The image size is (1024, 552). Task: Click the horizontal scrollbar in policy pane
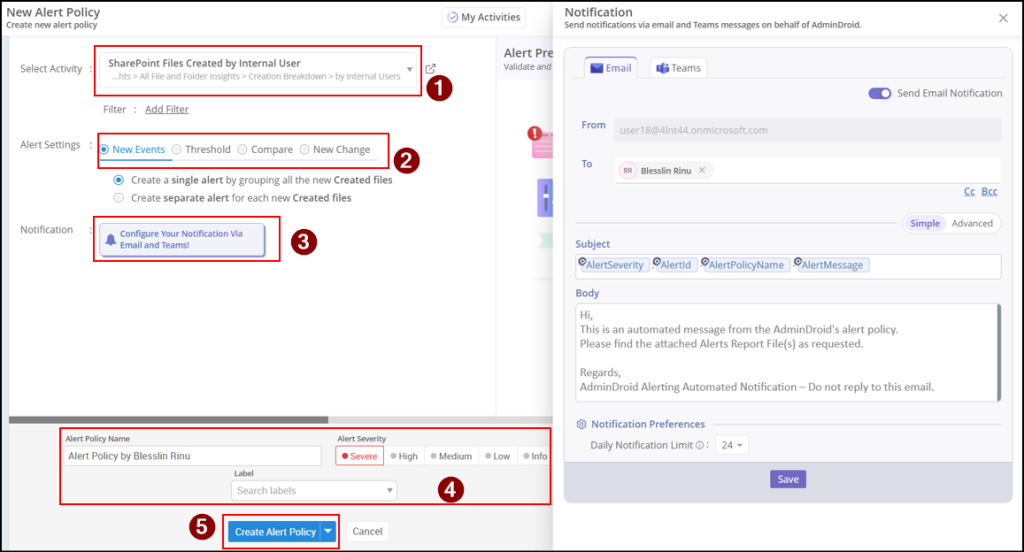coord(168,420)
